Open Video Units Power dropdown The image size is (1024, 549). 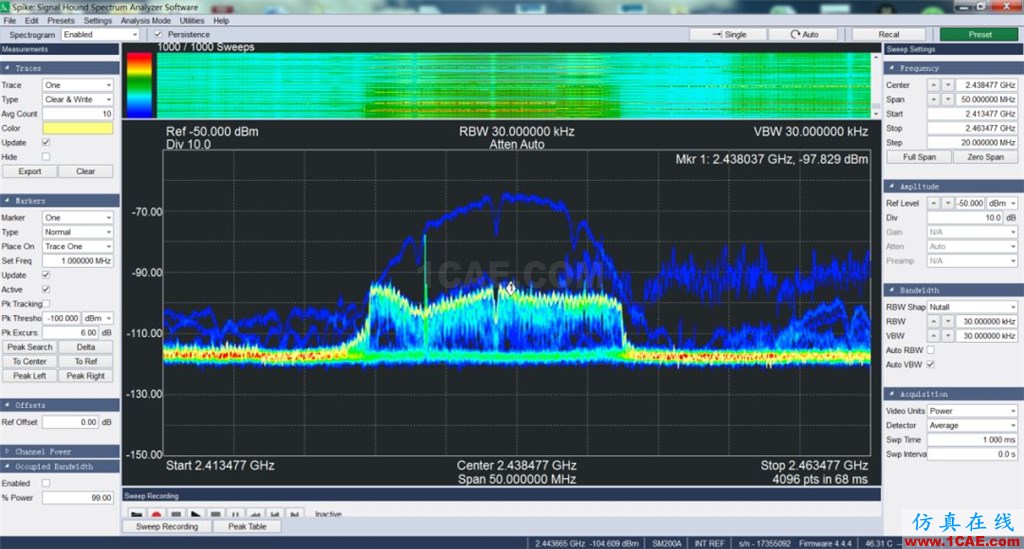[x=972, y=411]
